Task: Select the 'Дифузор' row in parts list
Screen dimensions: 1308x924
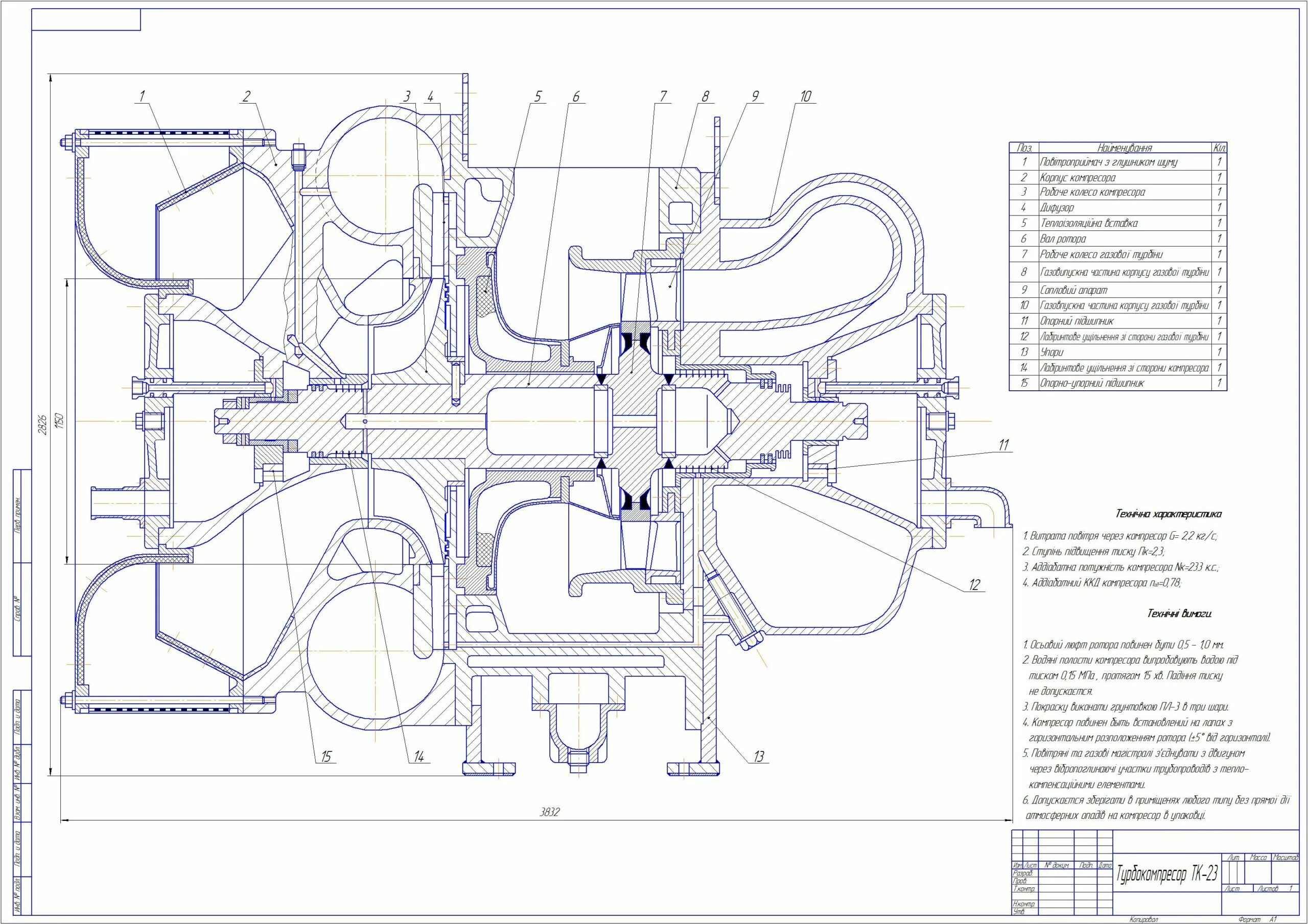Action: point(1057,208)
